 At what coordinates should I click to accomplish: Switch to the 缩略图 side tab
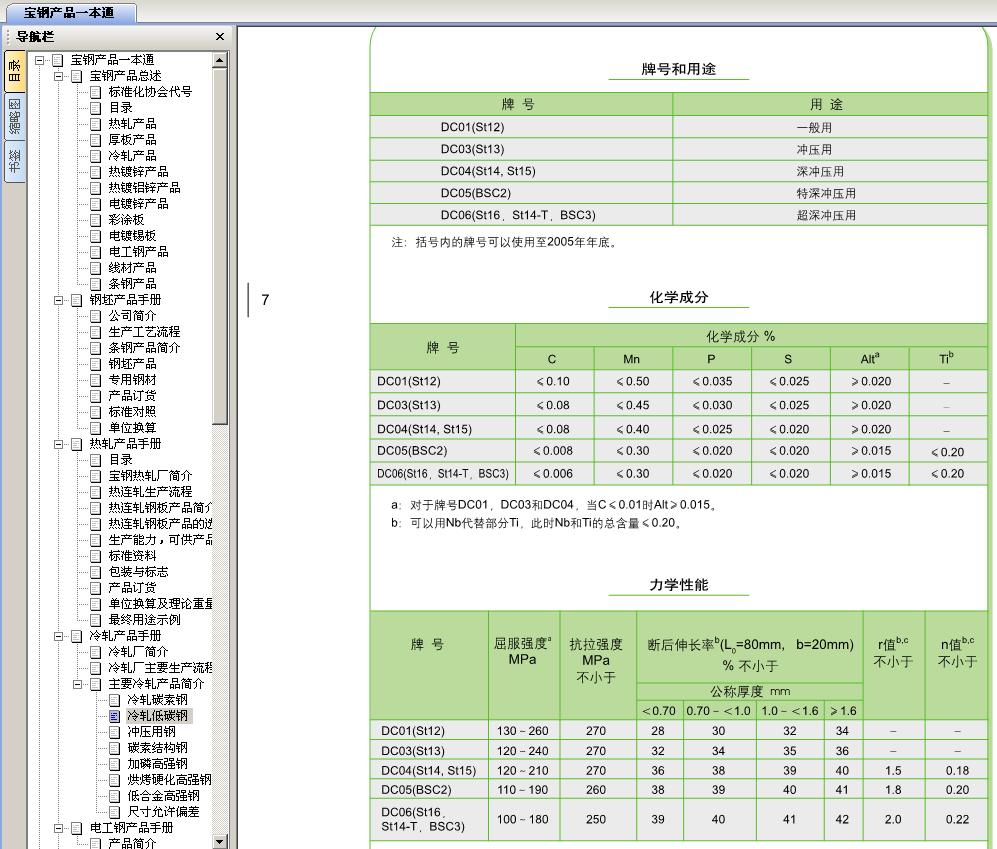[x=15, y=116]
